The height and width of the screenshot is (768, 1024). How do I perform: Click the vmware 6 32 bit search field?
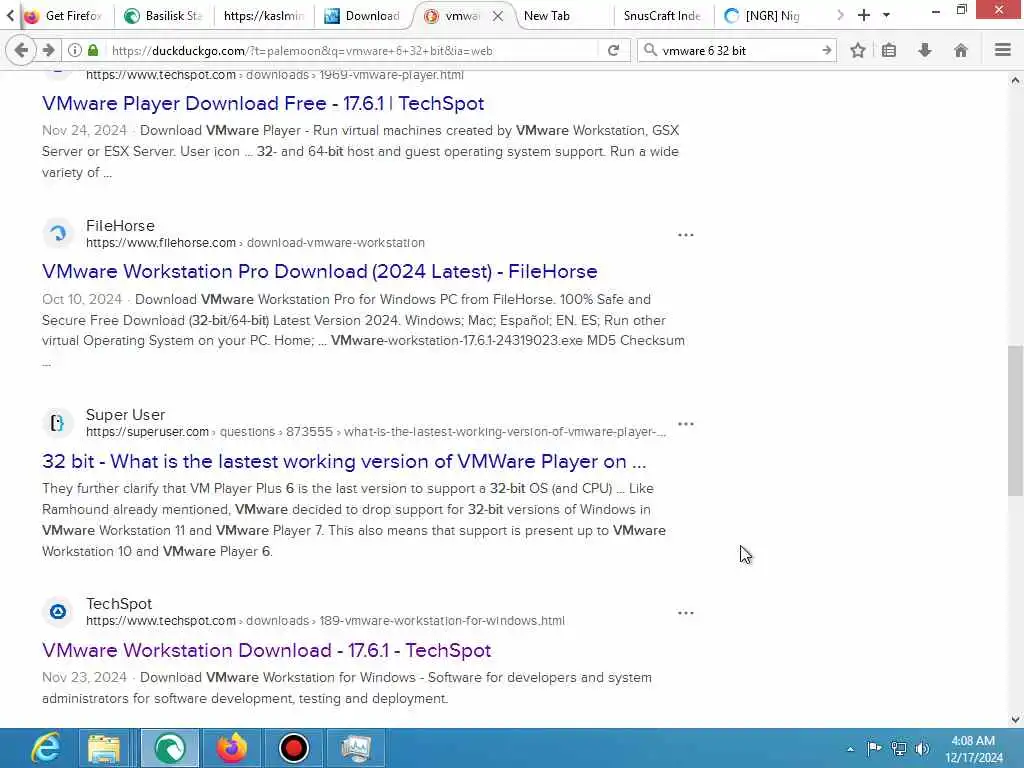[738, 50]
